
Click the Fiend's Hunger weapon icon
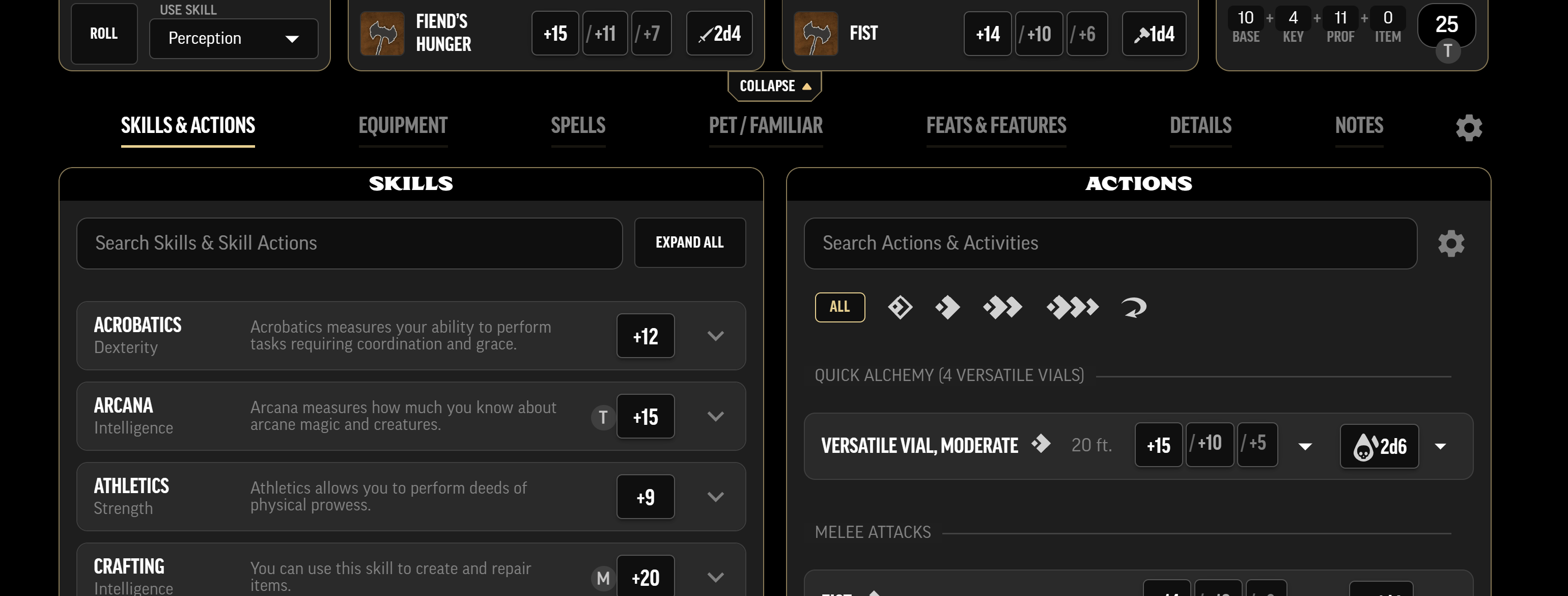[382, 34]
